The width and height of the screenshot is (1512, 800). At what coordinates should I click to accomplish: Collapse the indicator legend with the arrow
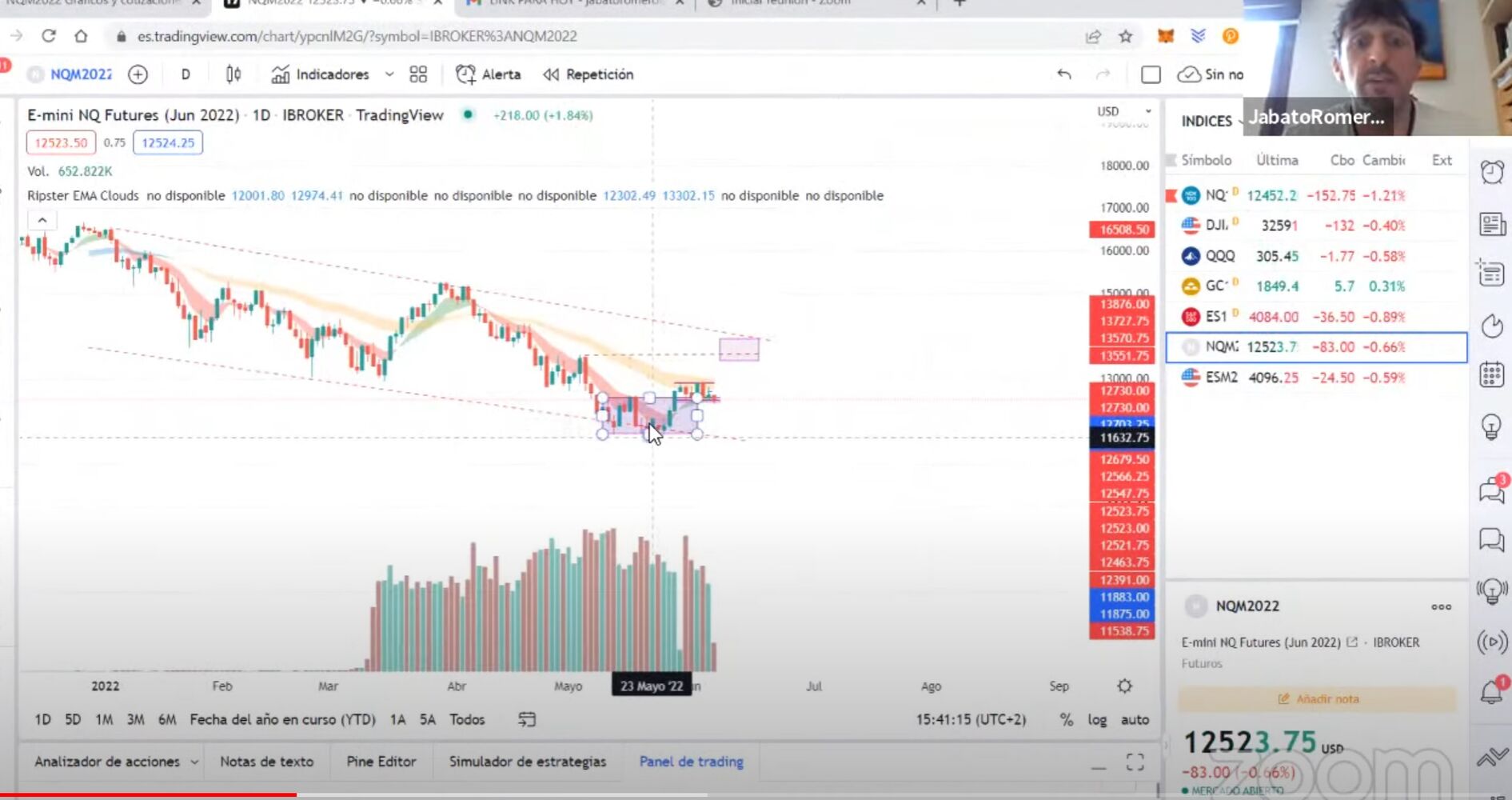coord(42,220)
